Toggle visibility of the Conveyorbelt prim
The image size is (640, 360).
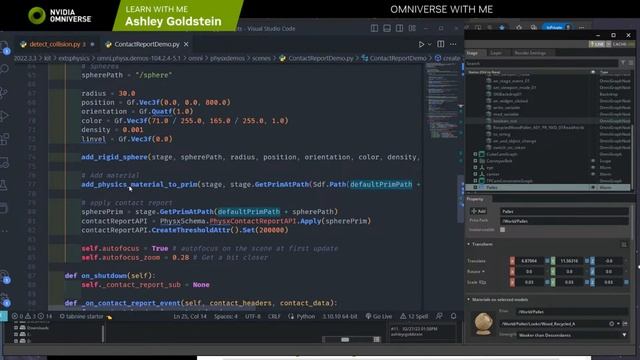593,161
